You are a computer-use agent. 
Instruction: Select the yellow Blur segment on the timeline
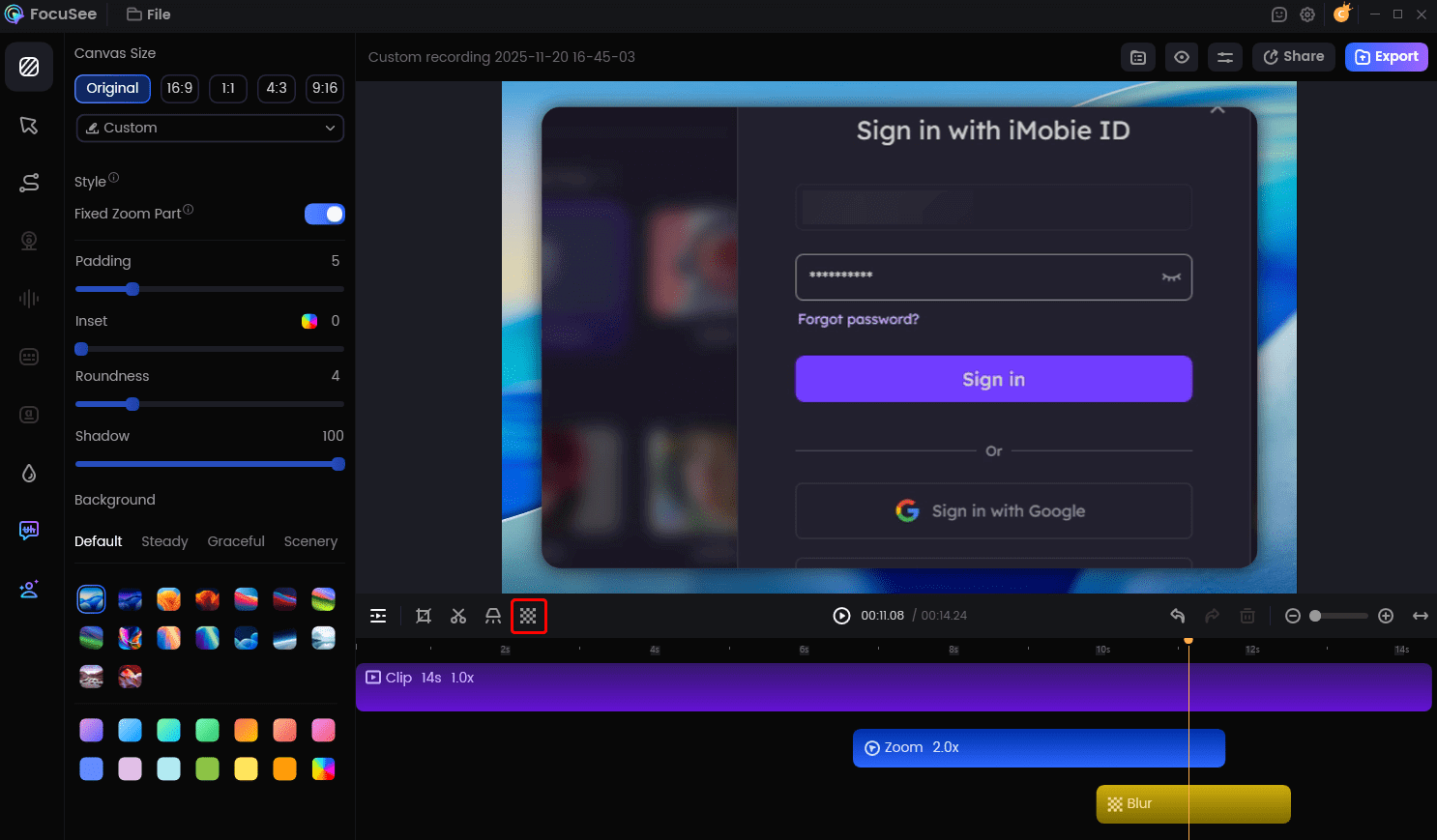click(x=1192, y=803)
